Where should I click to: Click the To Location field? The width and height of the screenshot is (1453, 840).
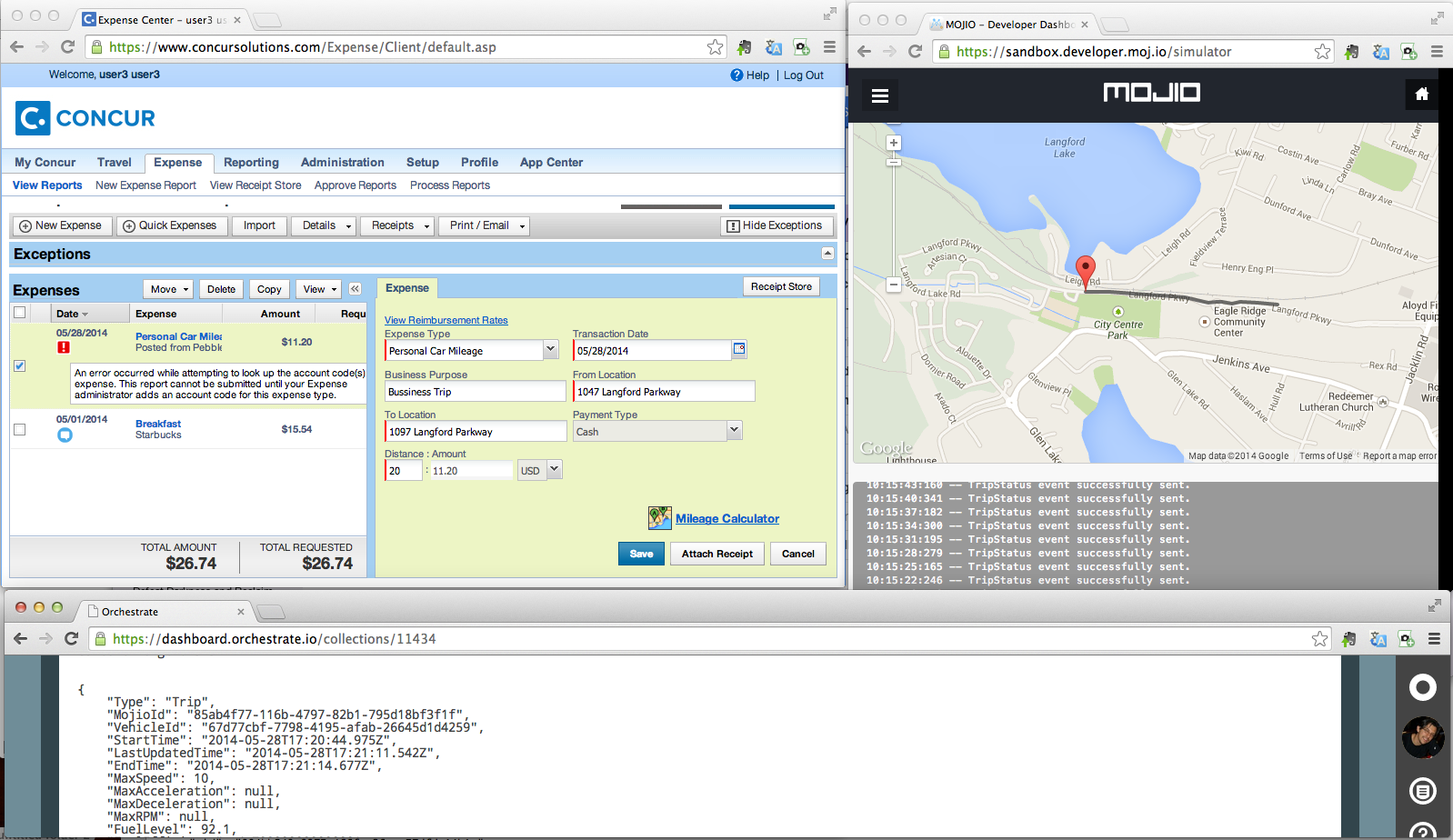475,431
